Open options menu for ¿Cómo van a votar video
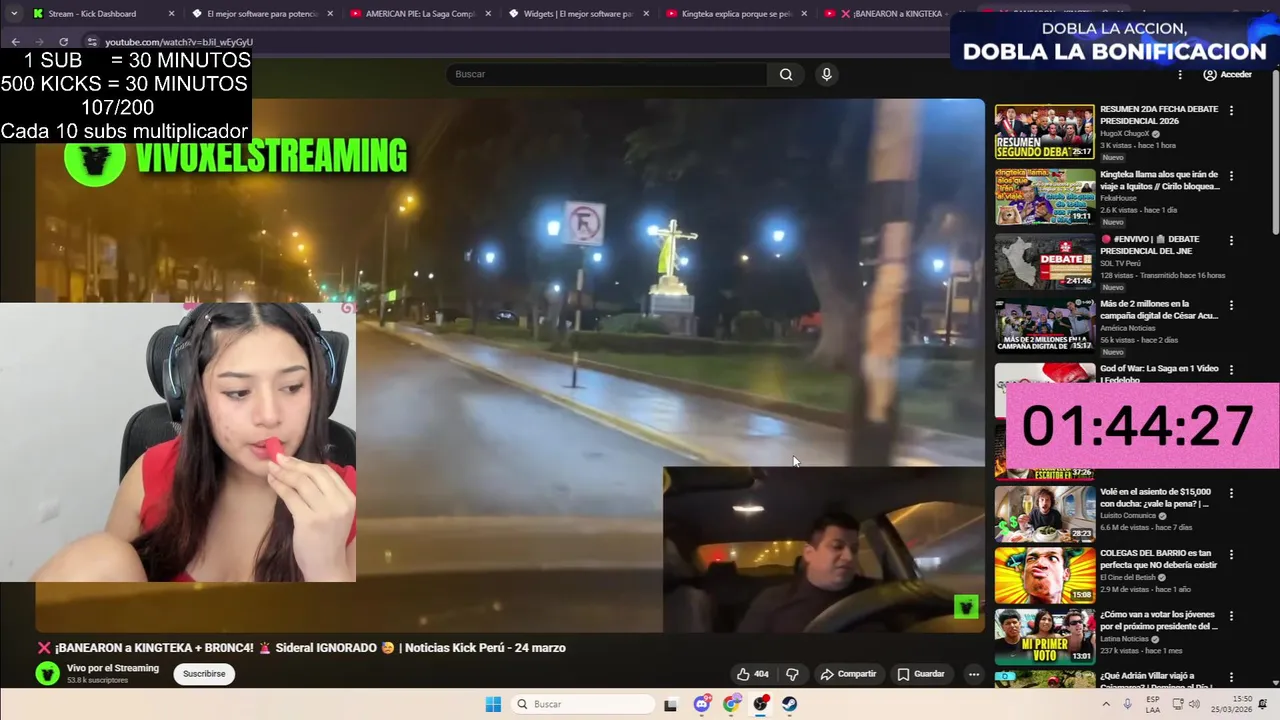The width and height of the screenshot is (1280, 720). coord(1231,615)
